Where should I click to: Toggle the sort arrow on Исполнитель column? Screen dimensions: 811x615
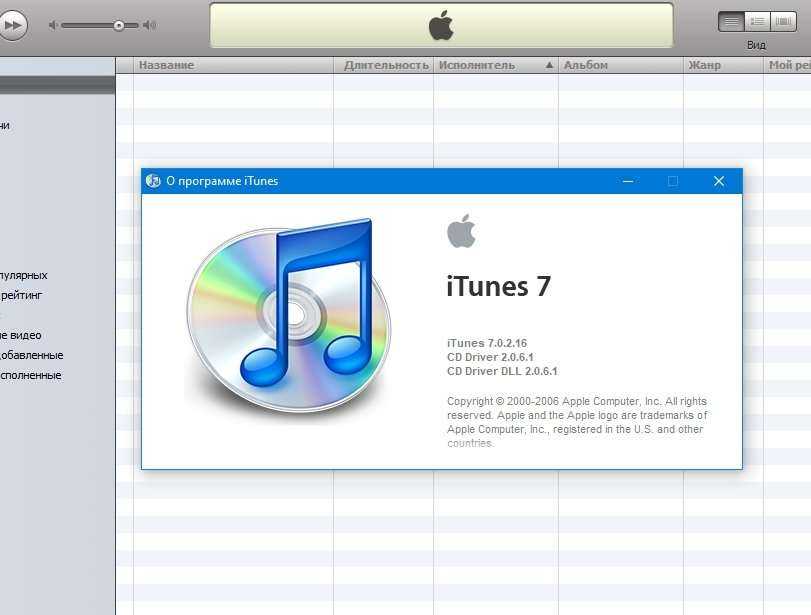click(x=549, y=65)
